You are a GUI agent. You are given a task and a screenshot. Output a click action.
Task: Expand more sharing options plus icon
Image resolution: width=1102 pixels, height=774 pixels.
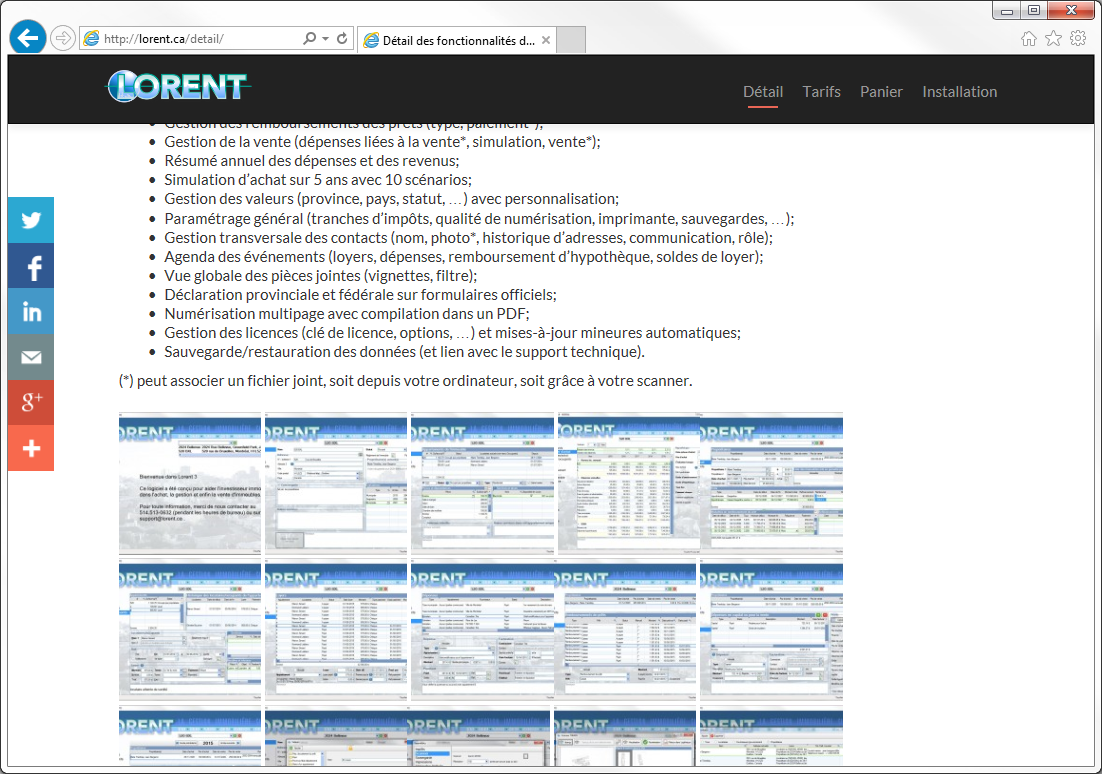[31, 449]
